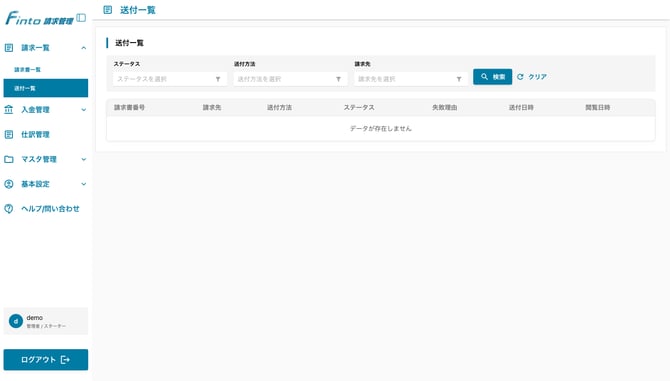
Task: Click the magnifier icon in search button
Action: (x=484, y=77)
